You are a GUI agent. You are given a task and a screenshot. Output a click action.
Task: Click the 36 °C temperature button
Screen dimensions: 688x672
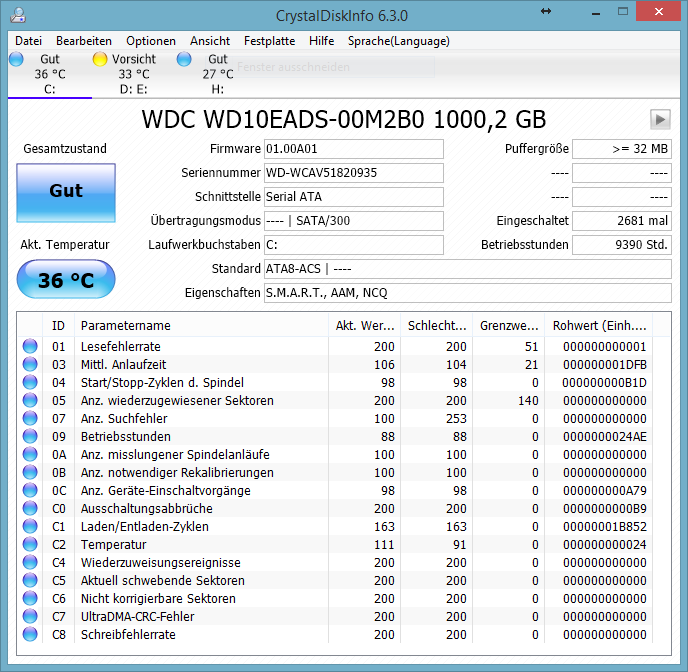[x=66, y=279]
